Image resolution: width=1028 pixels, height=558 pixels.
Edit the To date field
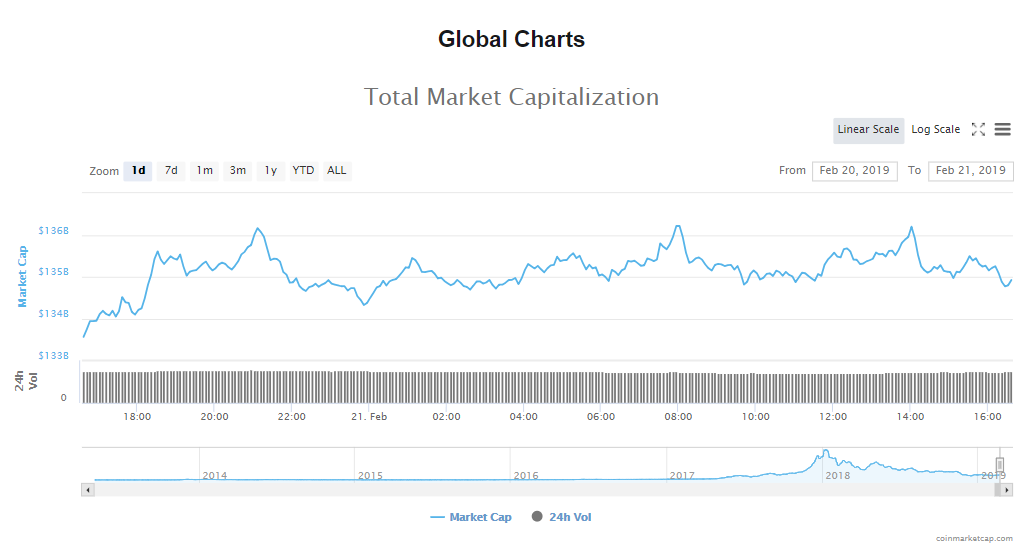[970, 171]
